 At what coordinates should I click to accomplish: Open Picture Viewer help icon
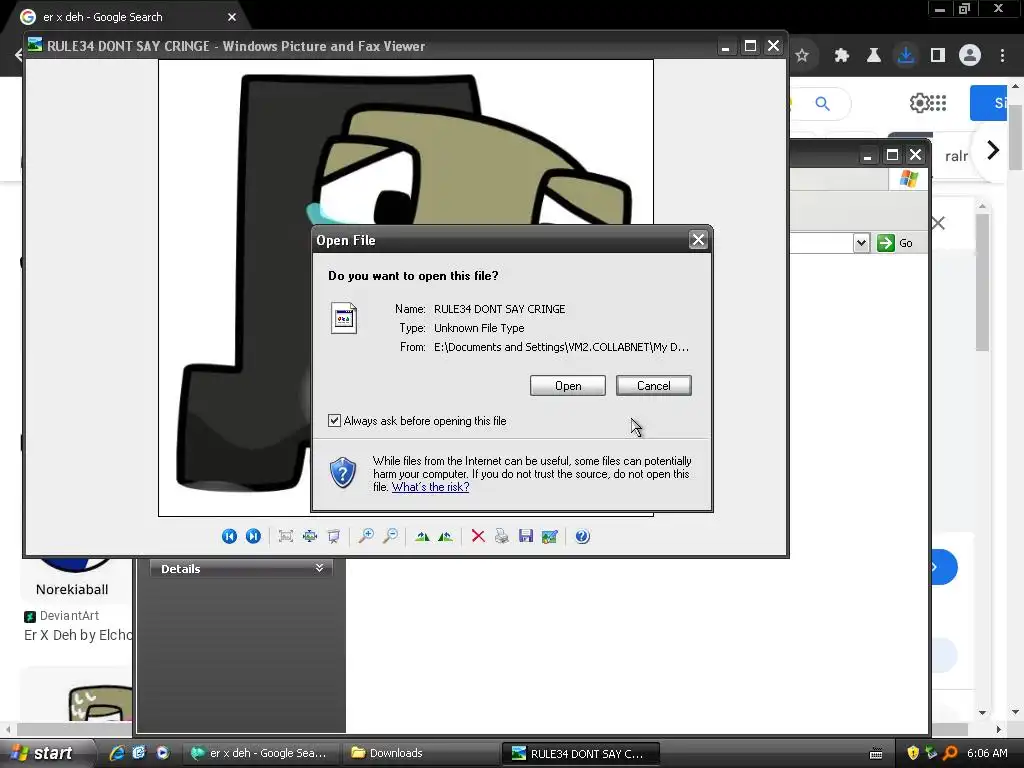point(582,536)
